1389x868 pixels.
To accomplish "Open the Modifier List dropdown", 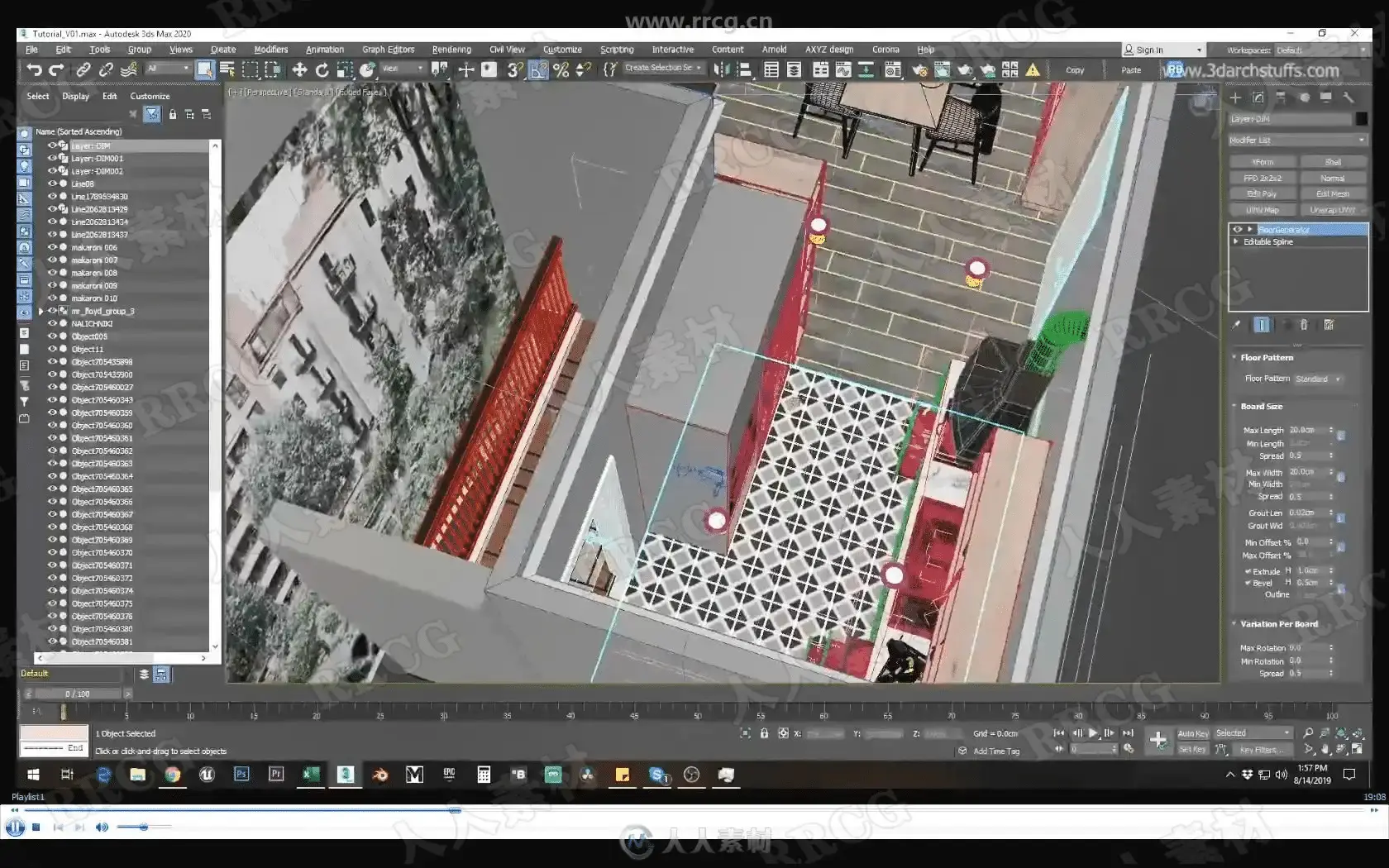I will tap(1296, 140).
